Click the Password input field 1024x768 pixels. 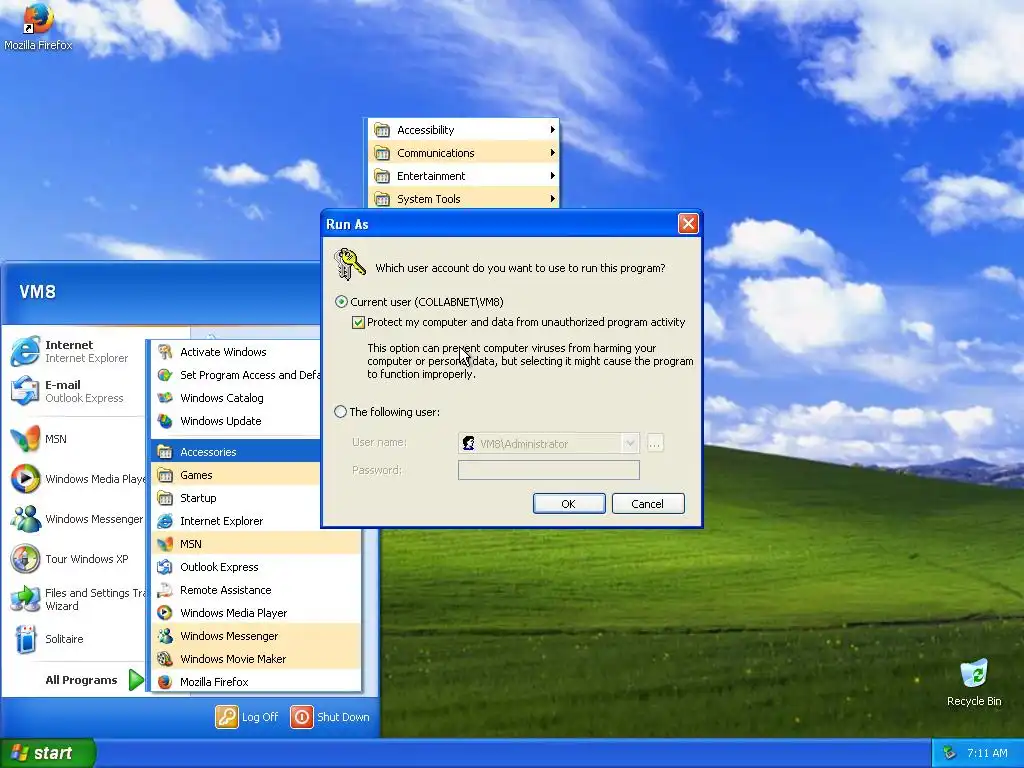[549, 470]
